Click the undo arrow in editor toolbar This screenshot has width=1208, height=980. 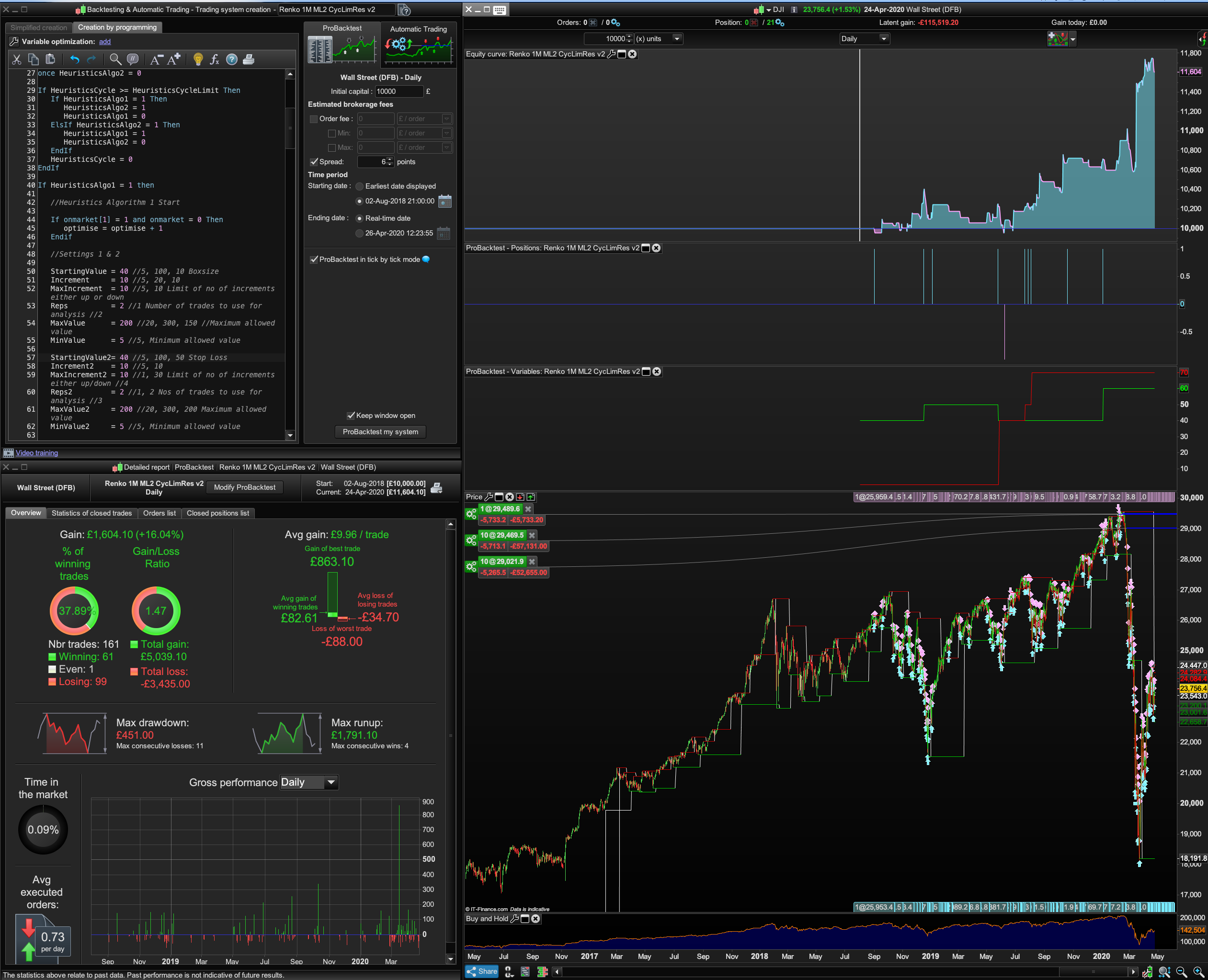tap(75, 59)
